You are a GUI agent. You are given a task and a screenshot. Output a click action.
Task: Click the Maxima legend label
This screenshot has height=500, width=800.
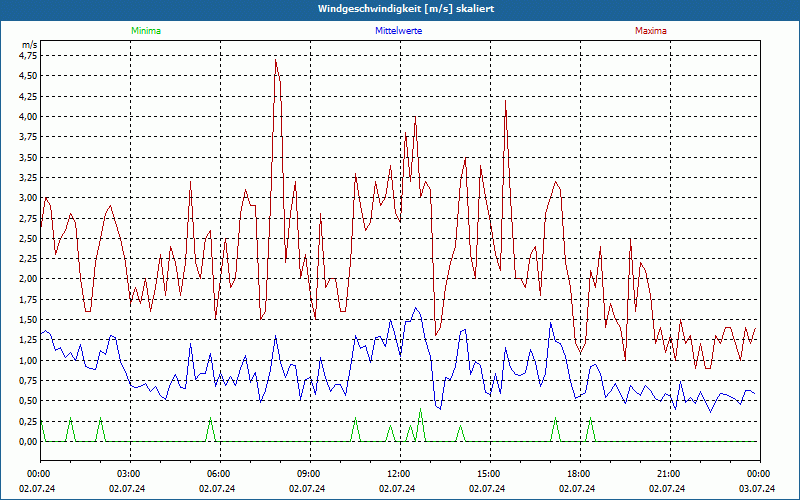coord(651,31)
